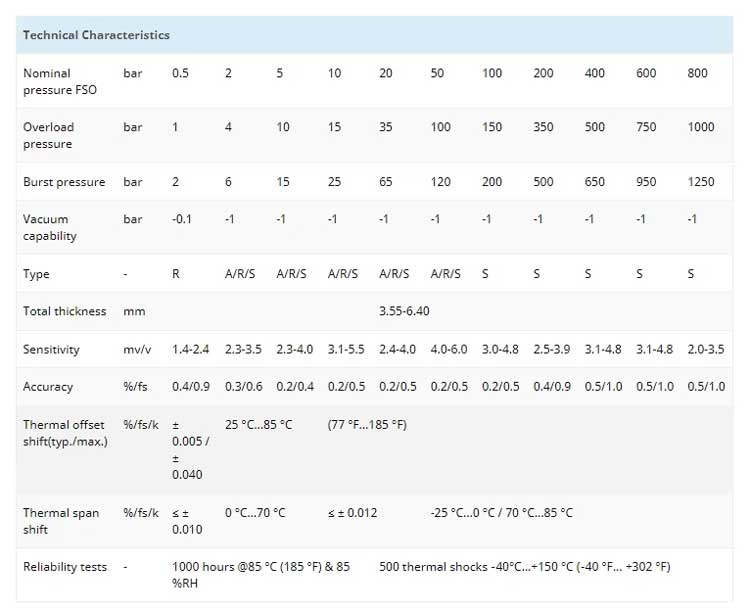
Task: Click nominal pressure value 400
Action: pyautogui.click(x=595, y=73)
